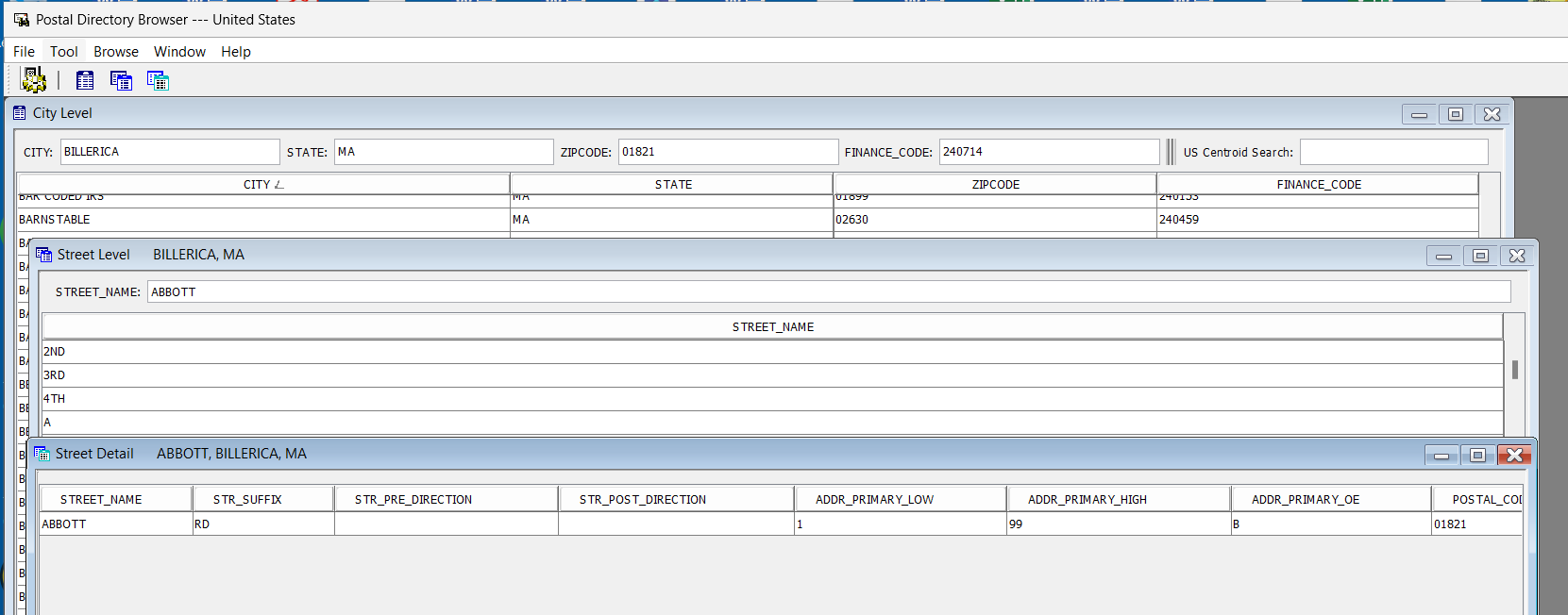Select the 3RD street row

pyautogui.click(x=772, y=375)
